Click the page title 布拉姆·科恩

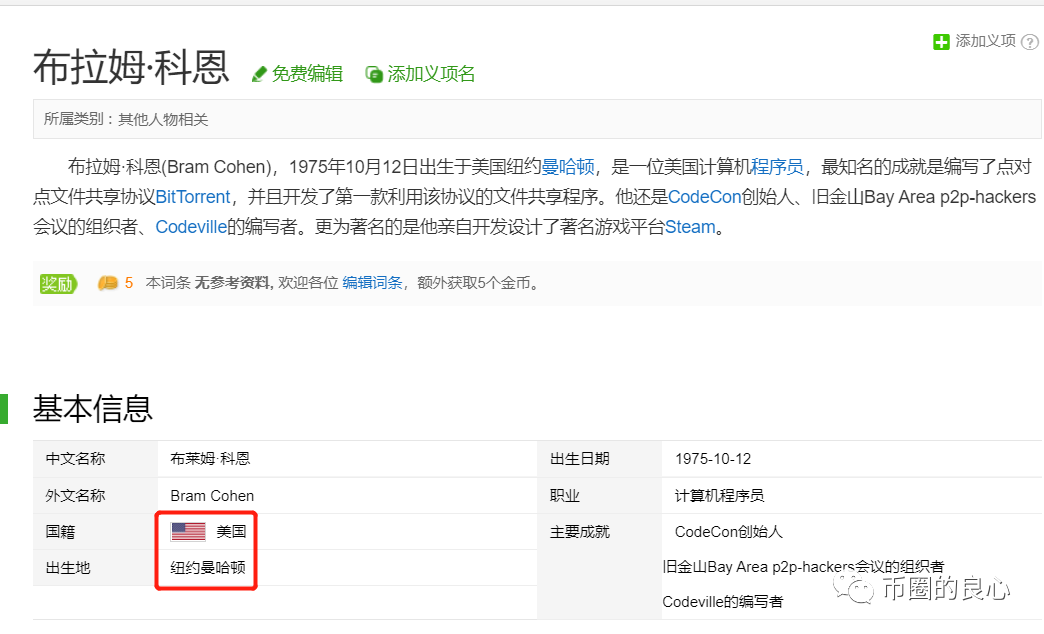click(131, 67)
